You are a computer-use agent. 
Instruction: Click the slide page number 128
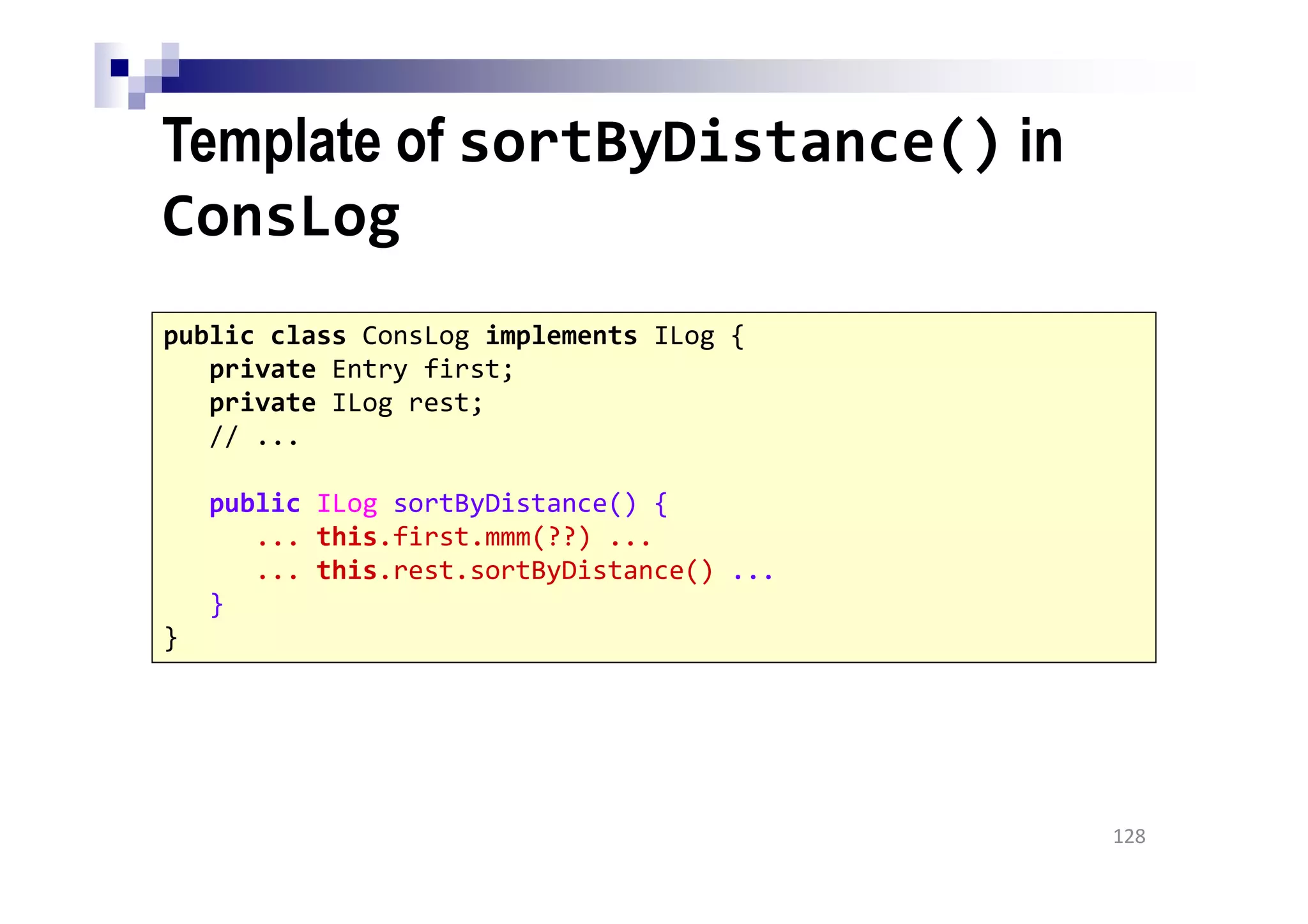[x=1129, y=837]
